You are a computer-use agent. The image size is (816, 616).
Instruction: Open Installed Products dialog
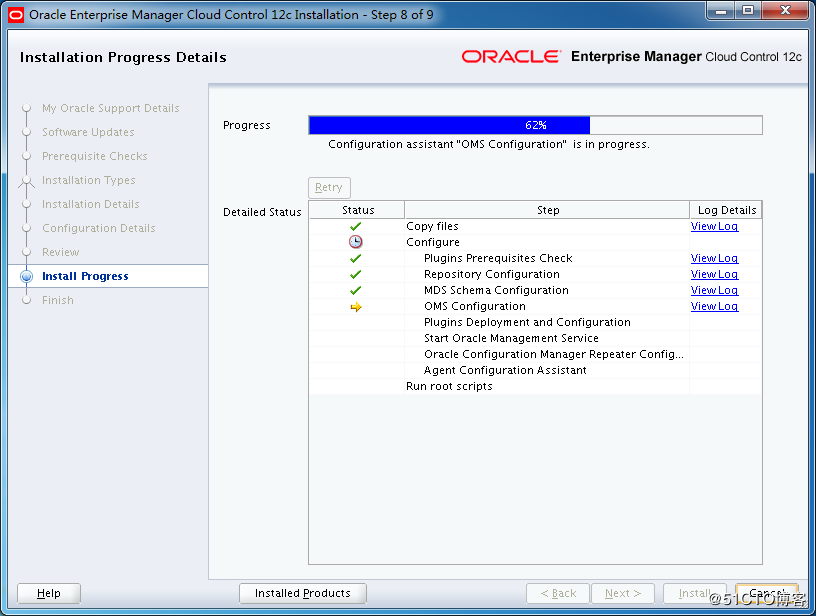click(303, 593)
